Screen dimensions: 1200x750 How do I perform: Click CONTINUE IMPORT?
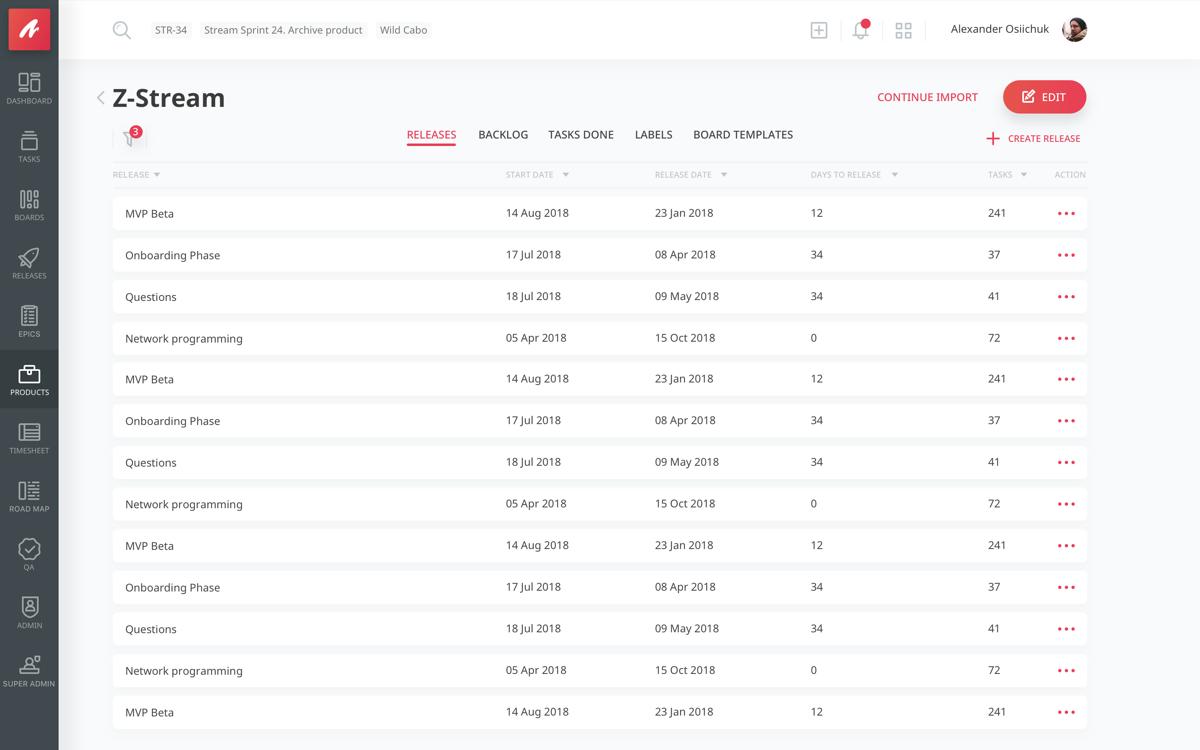[x=927, y=97]
